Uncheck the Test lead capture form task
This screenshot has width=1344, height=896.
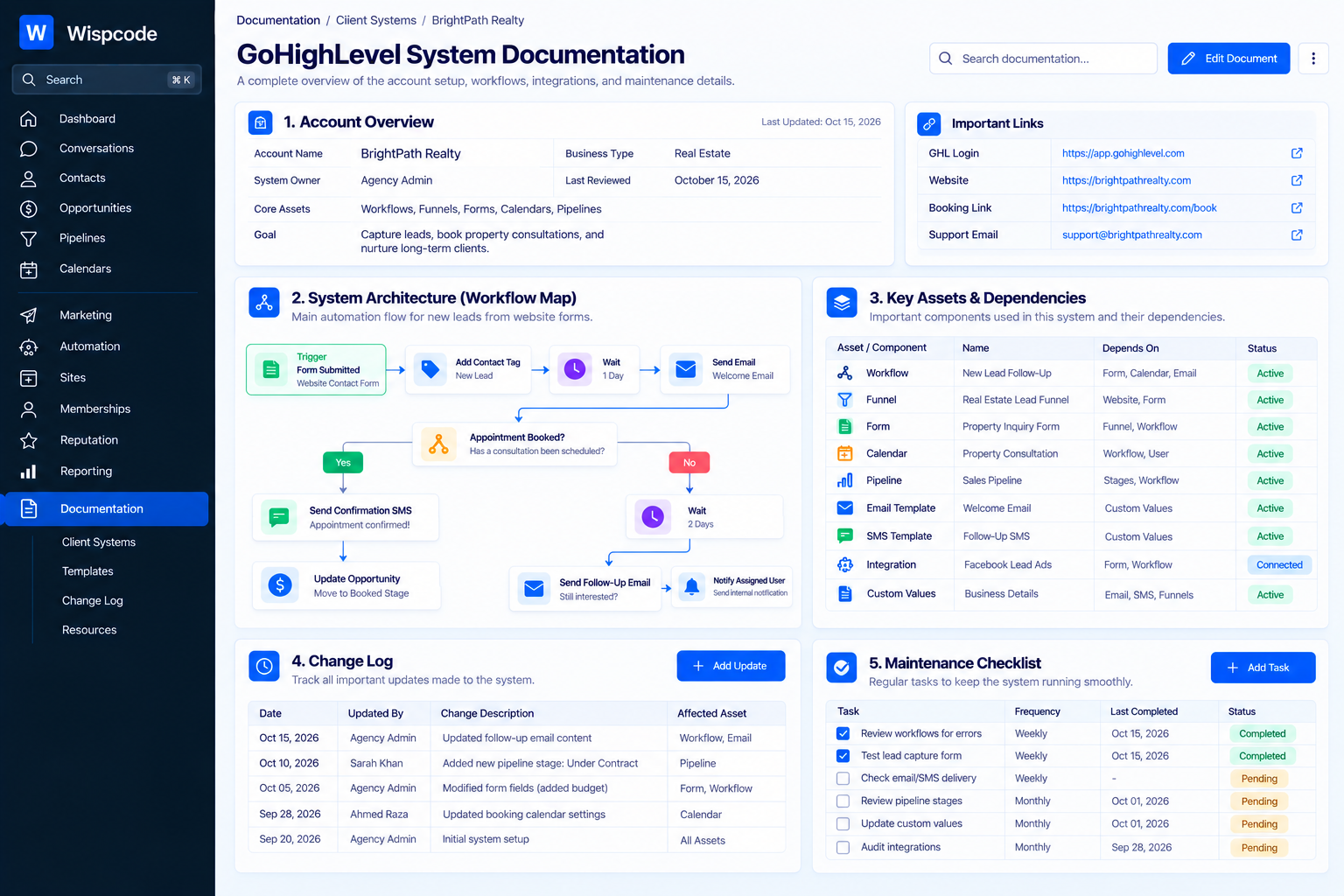tap(843, 756)
